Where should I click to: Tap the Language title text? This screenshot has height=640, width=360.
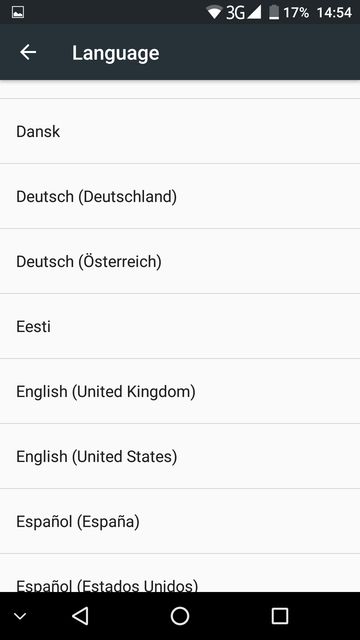click(x=116, y=53)
